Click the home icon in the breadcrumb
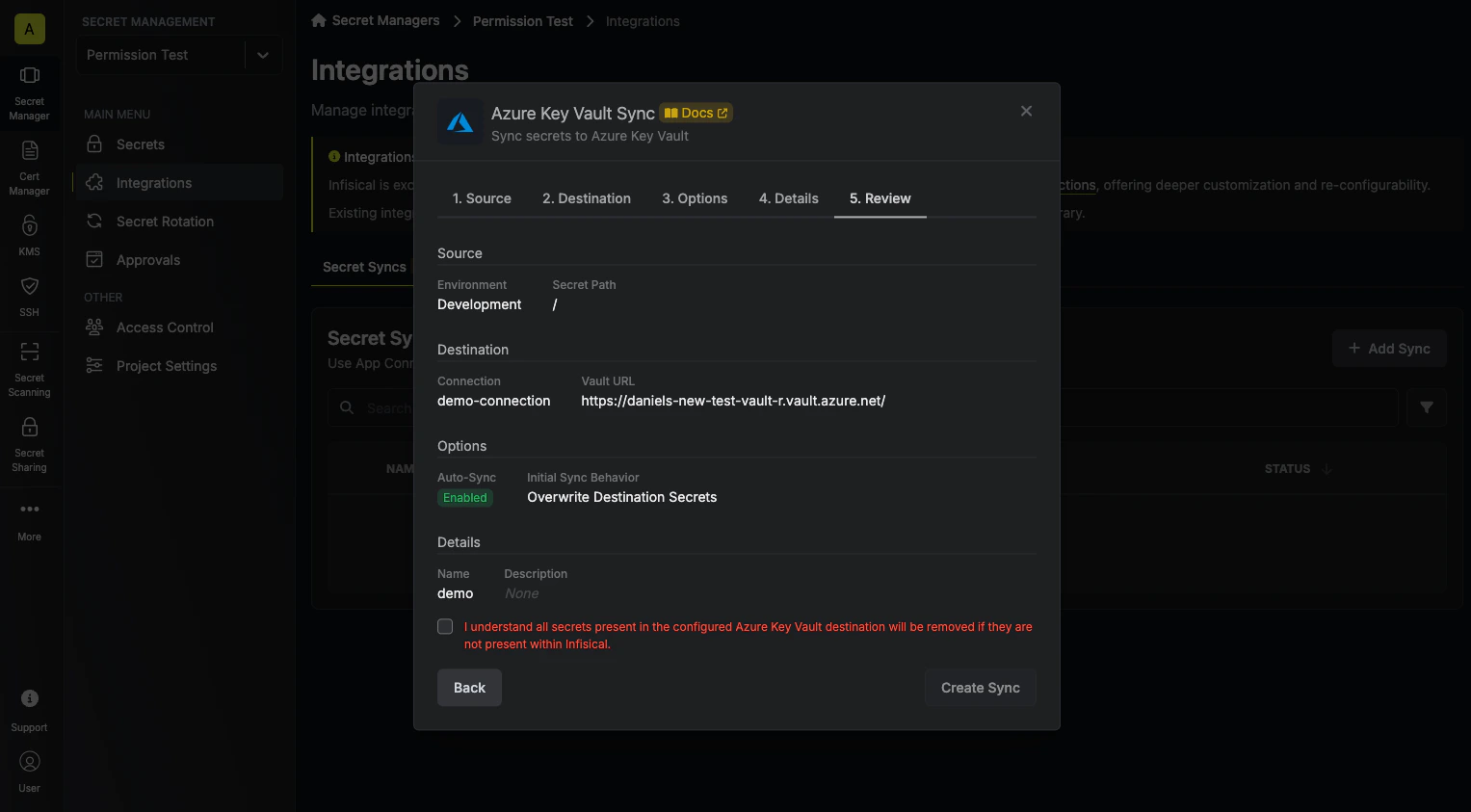This screenshot has width=1471, height=812. [x=319, y=20]
